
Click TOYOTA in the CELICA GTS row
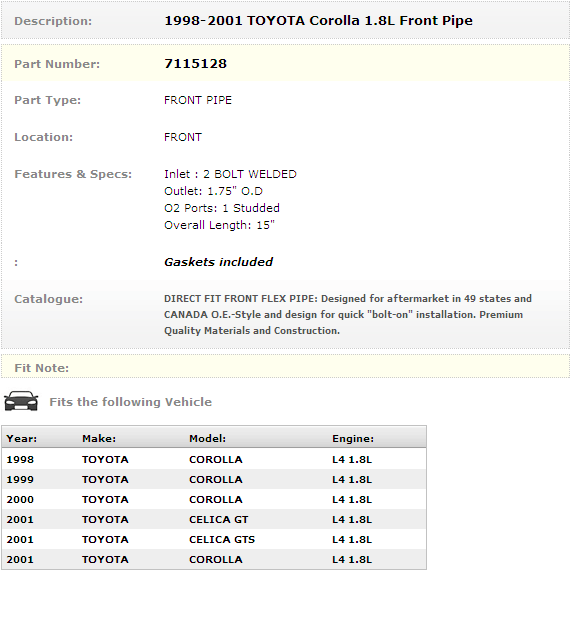[105, 539]
